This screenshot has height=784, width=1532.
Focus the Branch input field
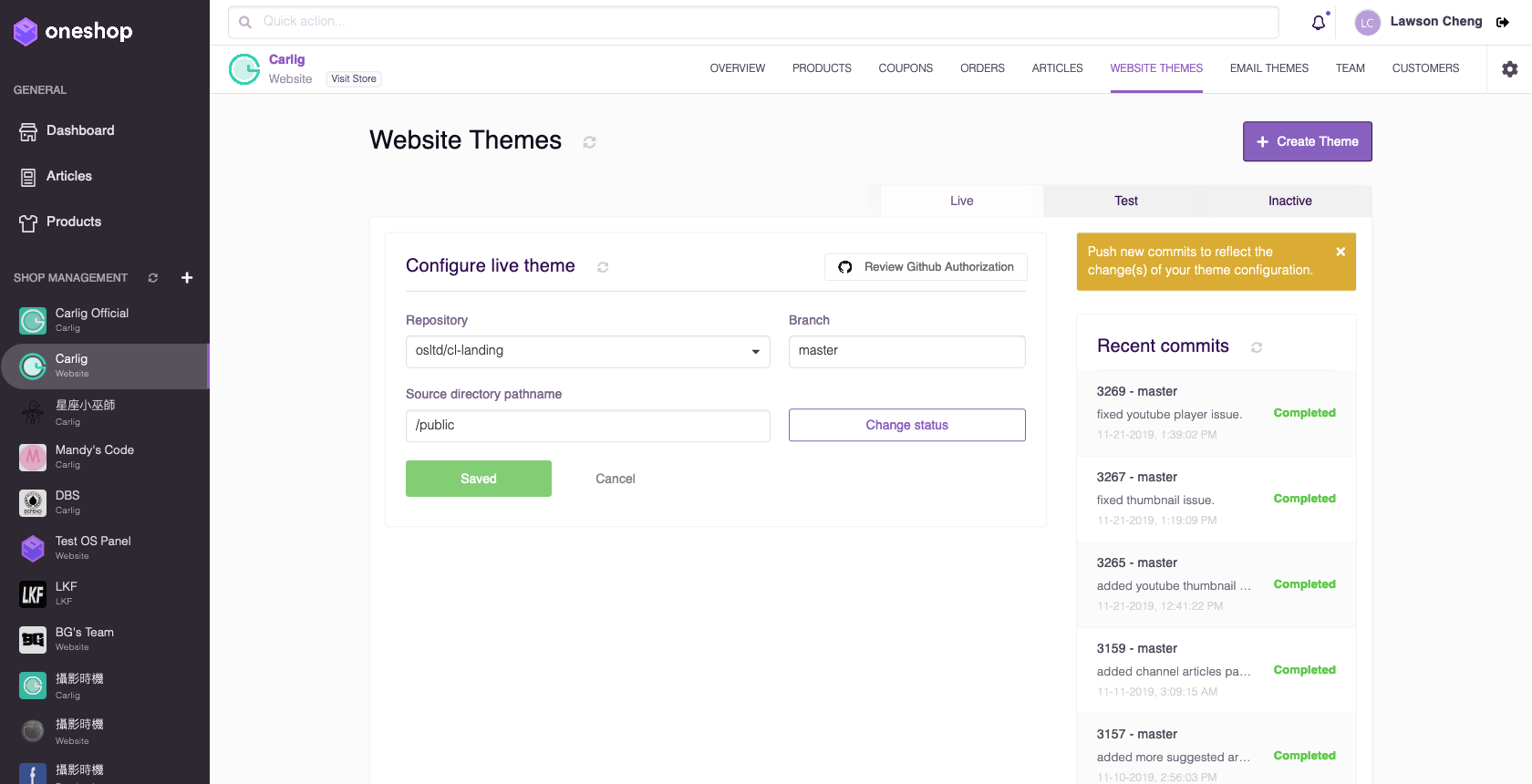tap(907, 352)
